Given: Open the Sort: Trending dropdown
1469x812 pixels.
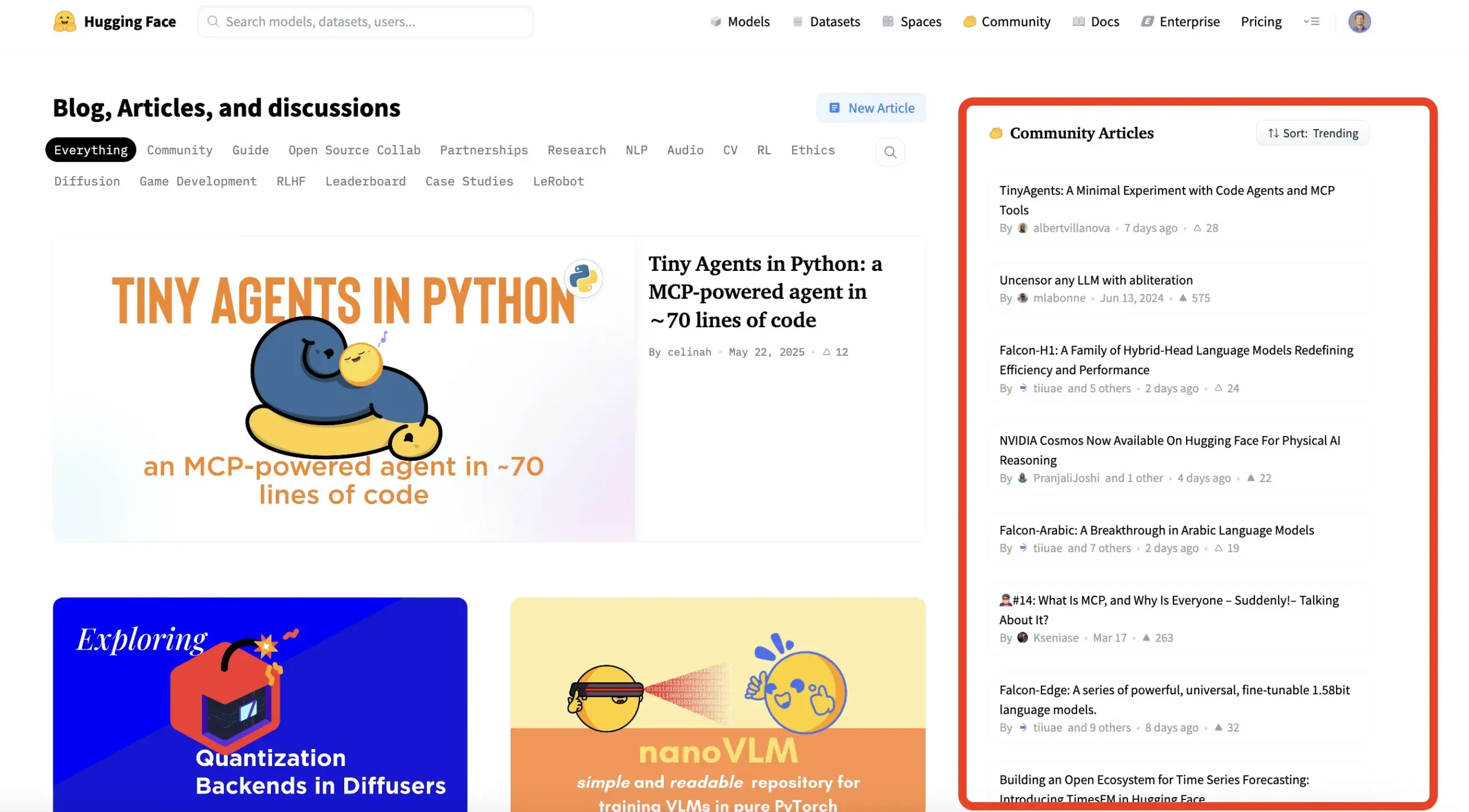Looking at the screenshot, I should (x=1312, y=133).
